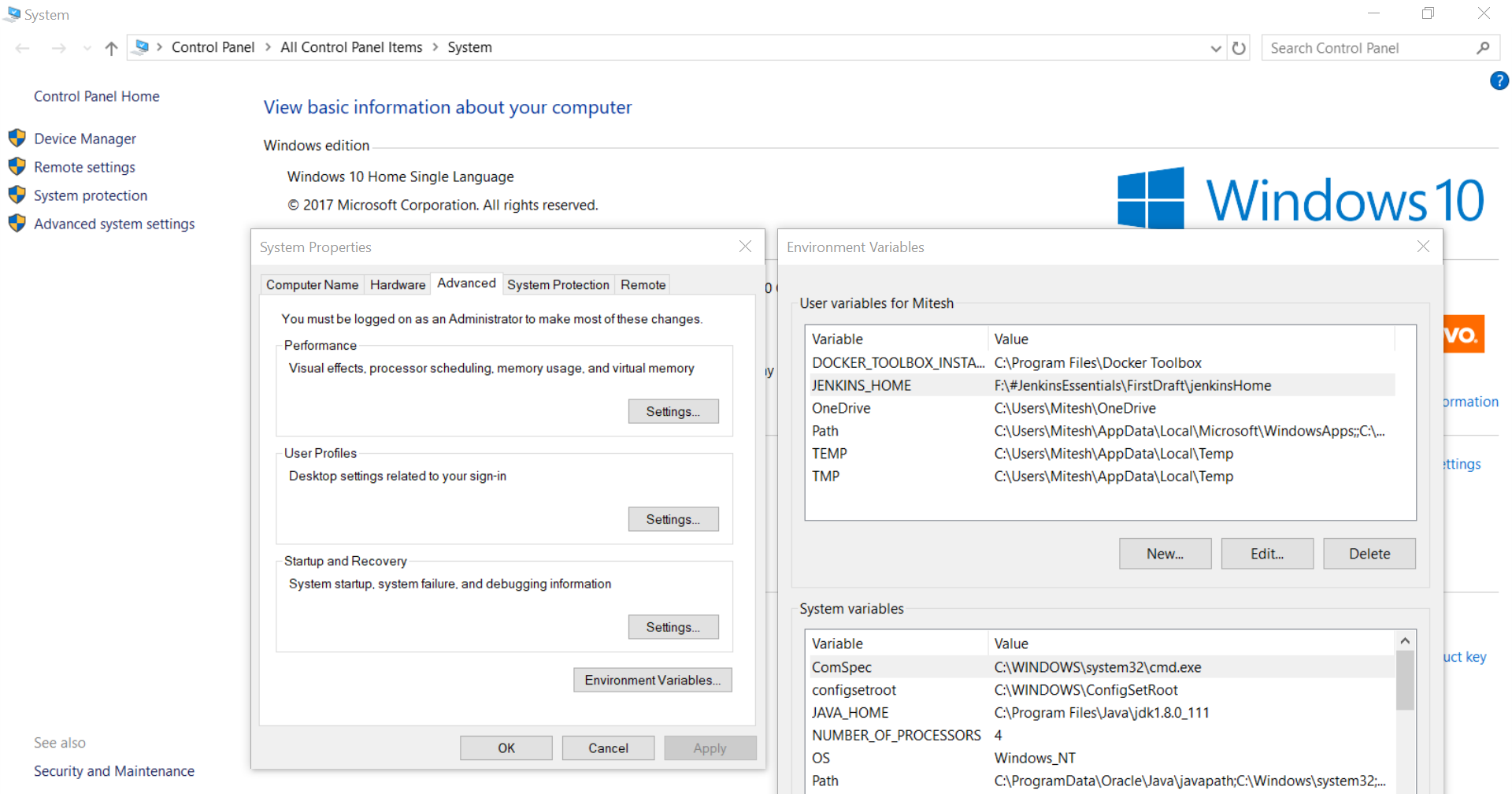This screenshot has height=794, width=1512.
Task: Select configsetroot system variable row
Action: pyautogui.click(x=1102, y=690)
